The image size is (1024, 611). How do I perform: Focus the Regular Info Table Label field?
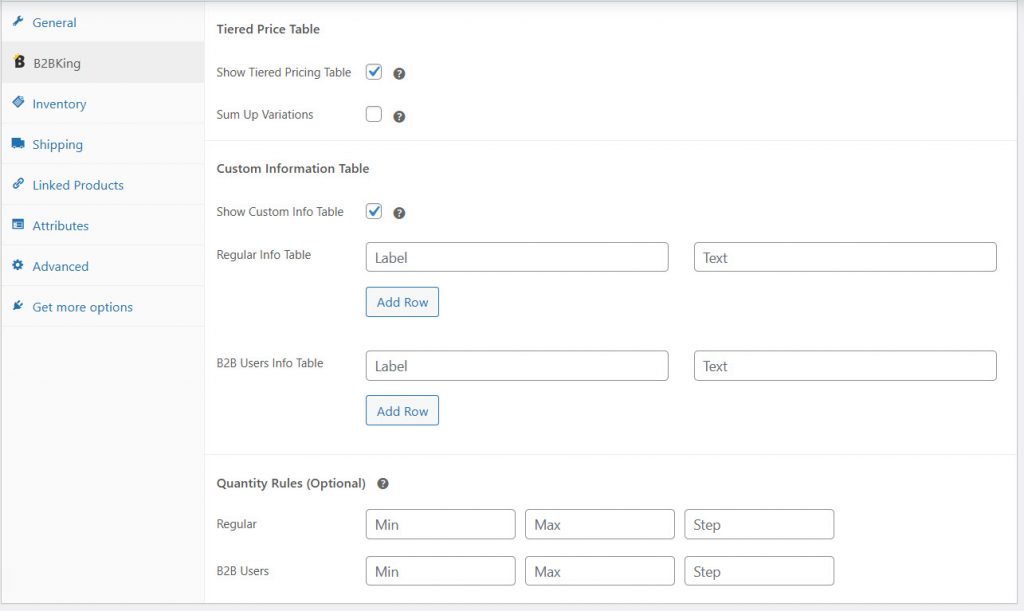point(517,257)
